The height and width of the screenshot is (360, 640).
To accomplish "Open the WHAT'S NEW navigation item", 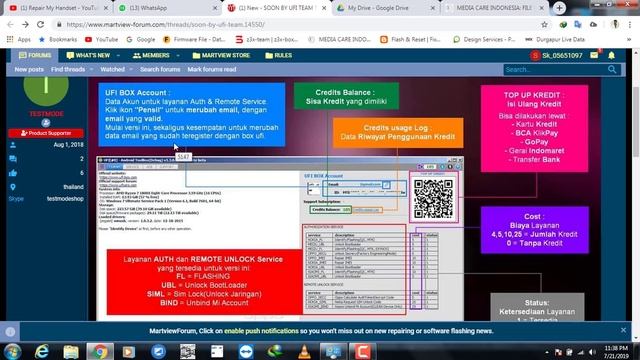I will point(88,56).
